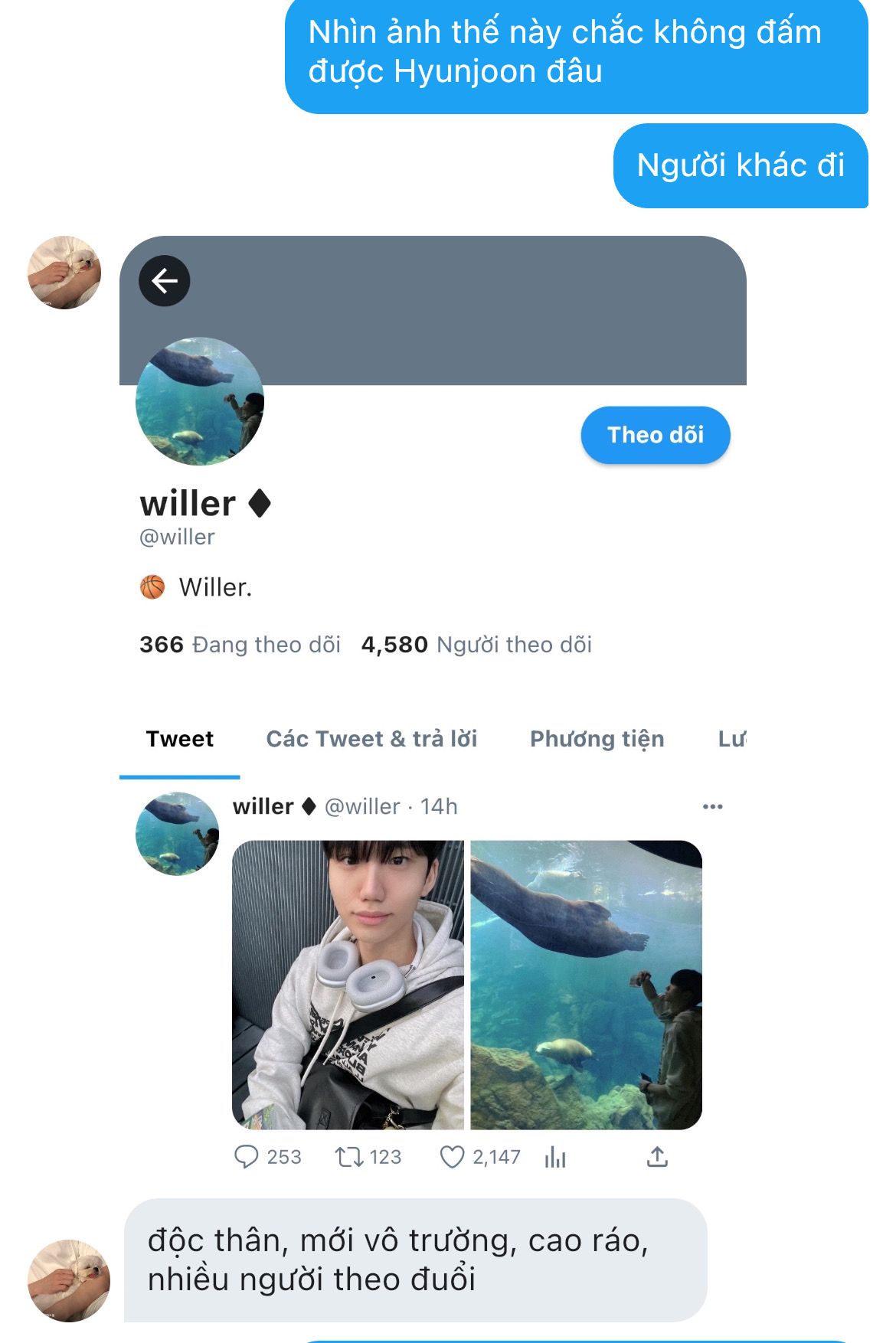Click the "Người khác đi" message bubble

[x=741, y=165]
